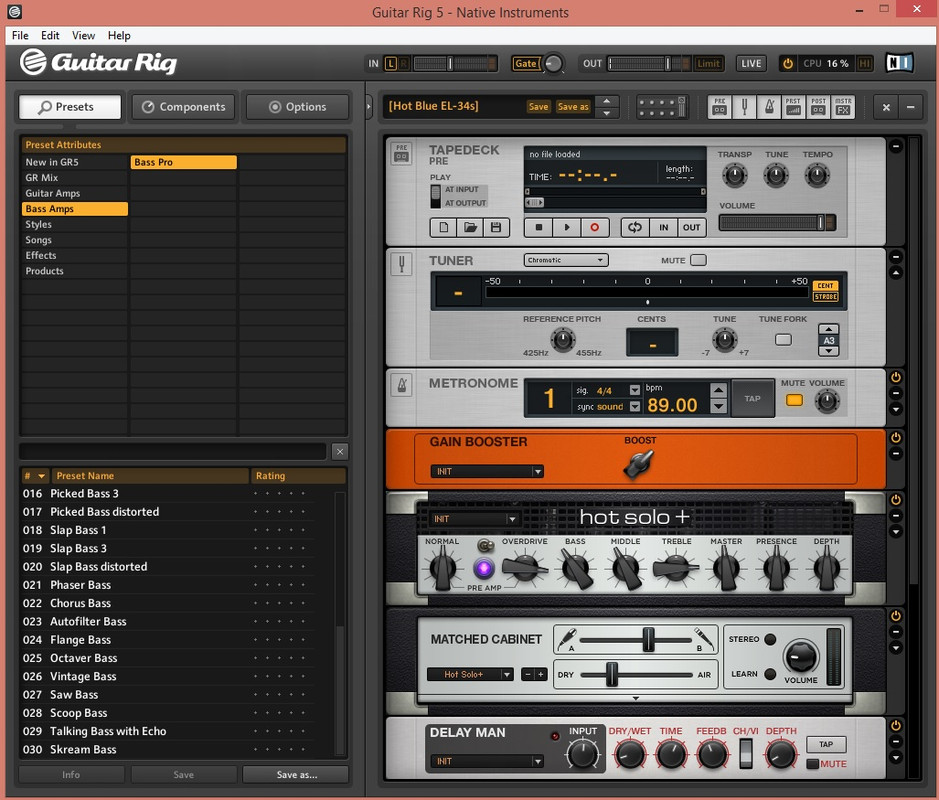This screenshot has height=800, width=939.
Task: Click the Native Instruments NI logo
Action: [x=899, y=63]
